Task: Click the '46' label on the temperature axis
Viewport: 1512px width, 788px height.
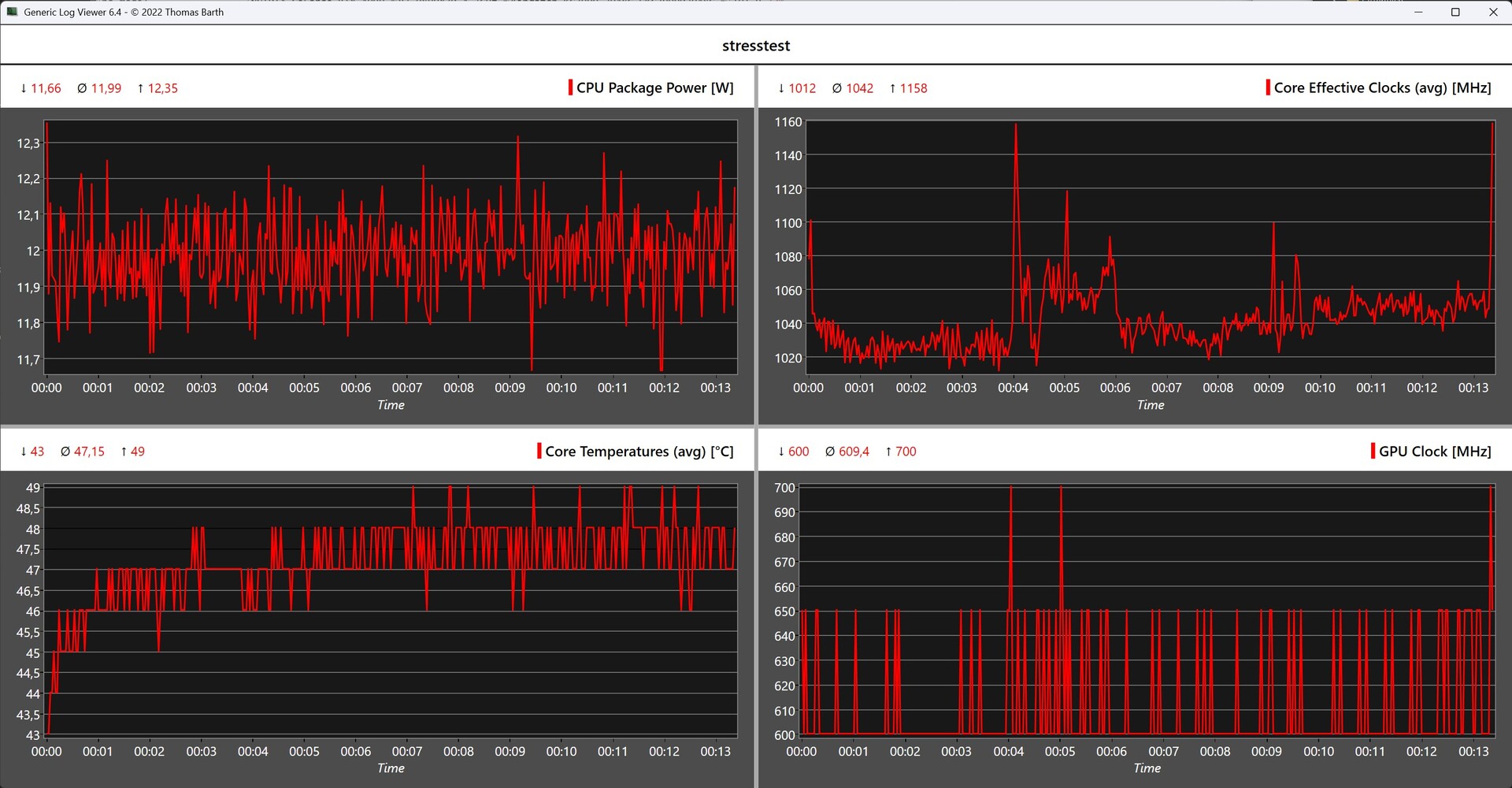Action: (33, 611)
